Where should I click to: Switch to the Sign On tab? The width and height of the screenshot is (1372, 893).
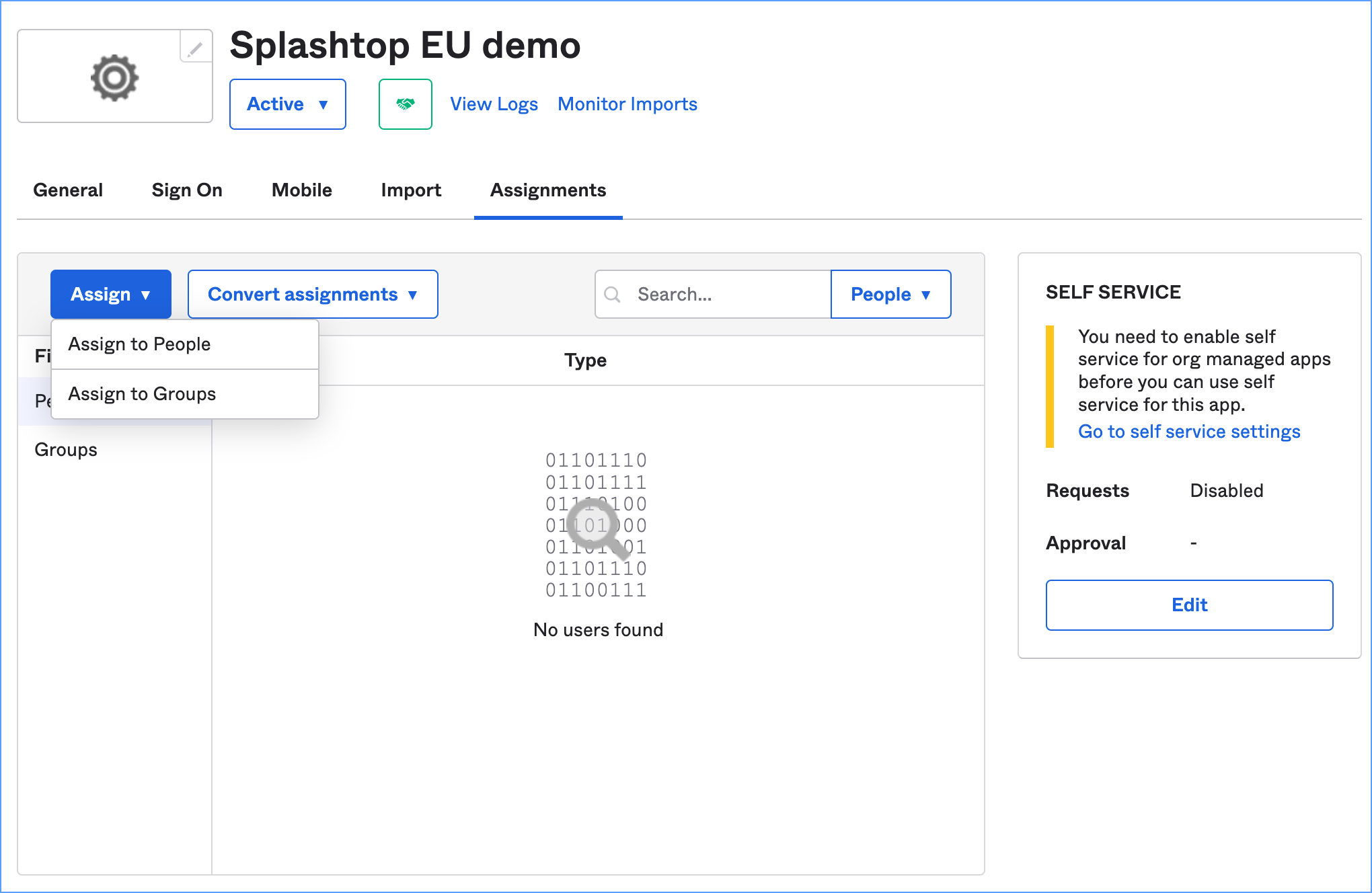coord(187,190)
